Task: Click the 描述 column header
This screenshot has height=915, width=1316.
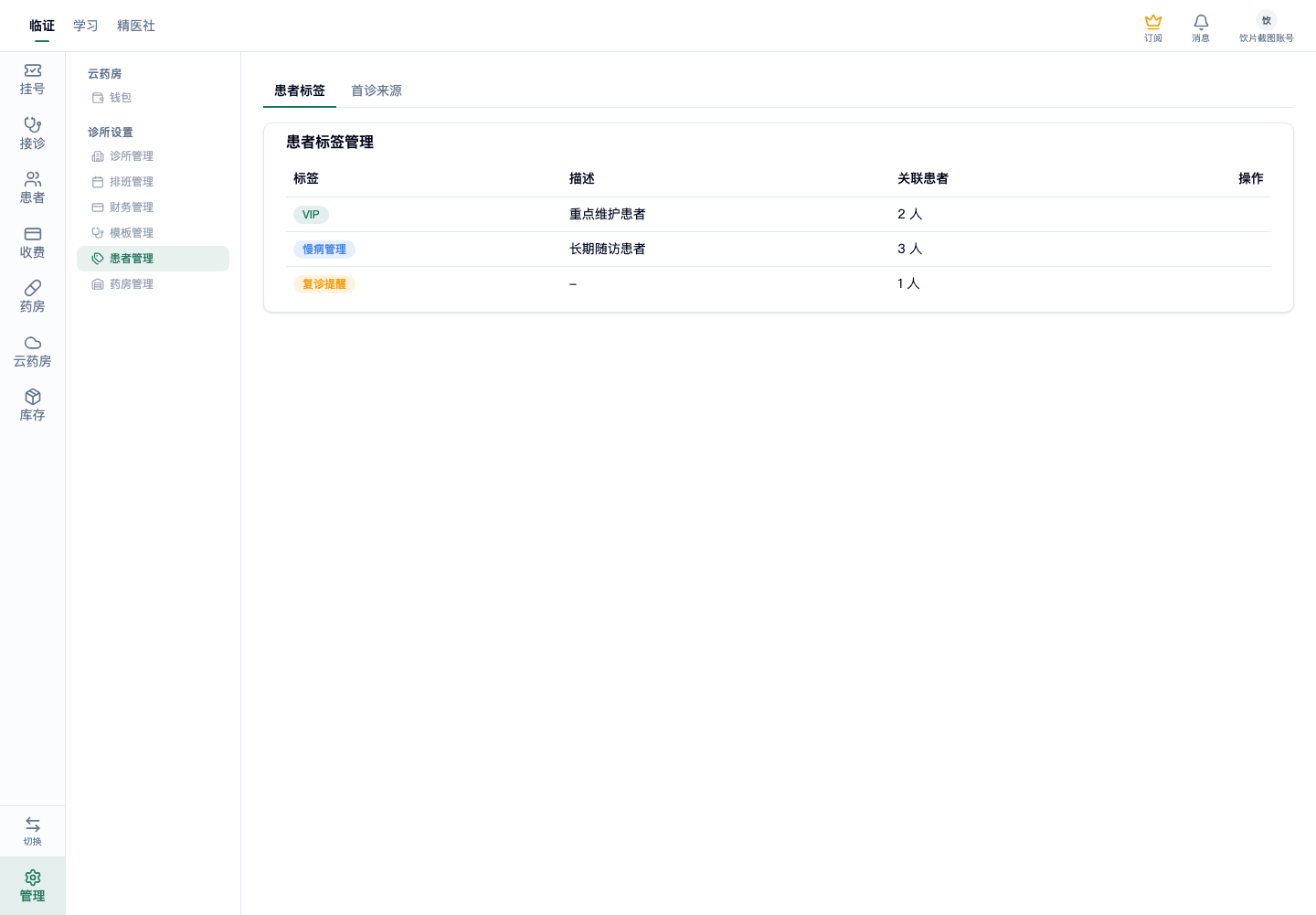Action: [582, 178]
